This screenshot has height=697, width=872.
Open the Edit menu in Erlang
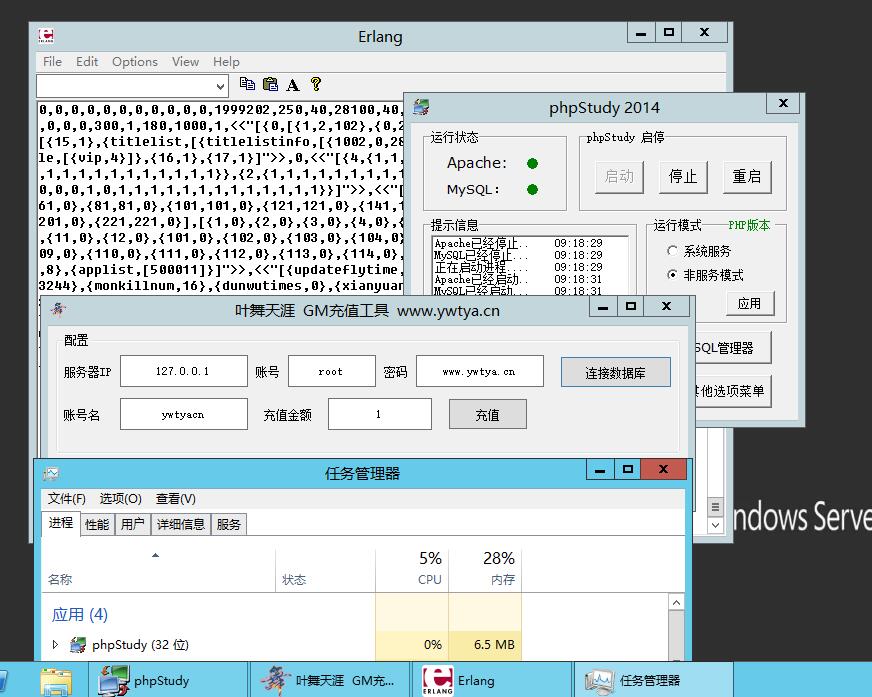(87, 62)
